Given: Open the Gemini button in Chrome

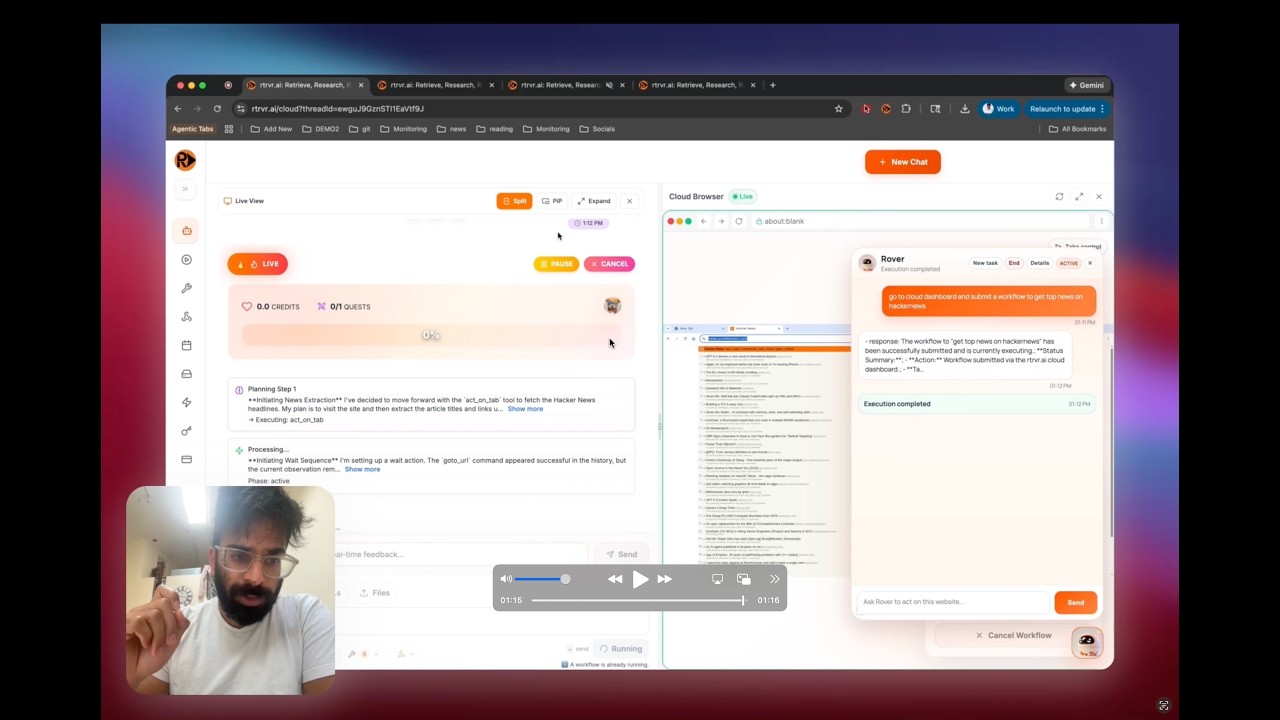Looking at the screenshot, I should click(1086, 85).
